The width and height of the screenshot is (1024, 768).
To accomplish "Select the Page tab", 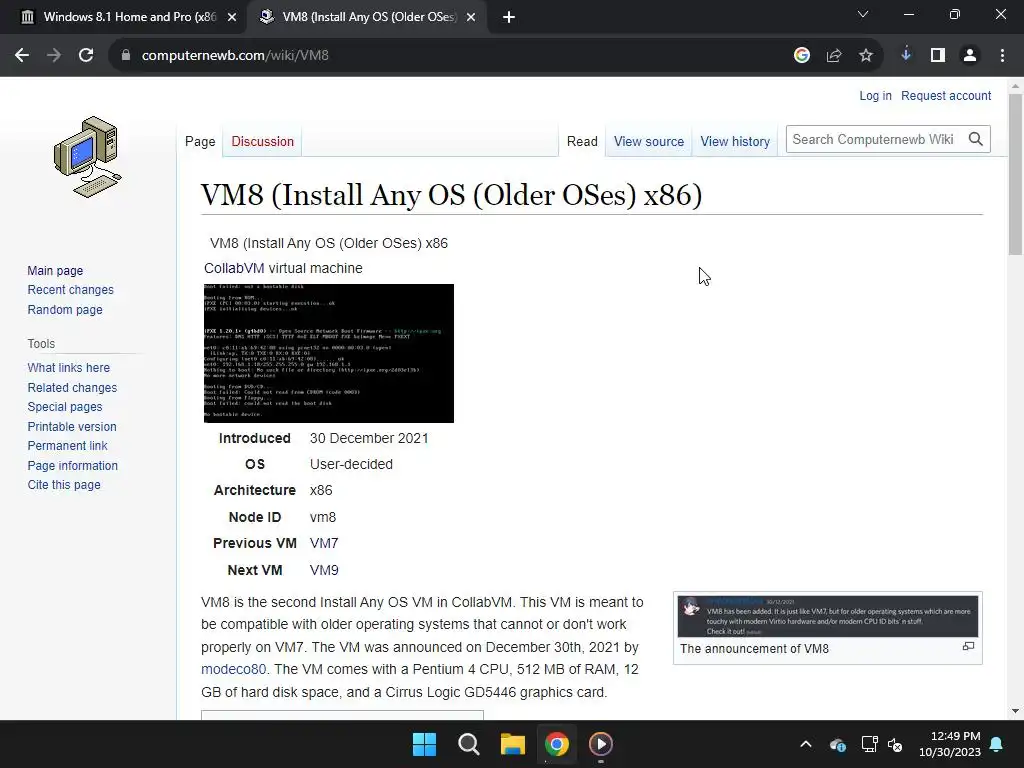I will tap(200, 142).
